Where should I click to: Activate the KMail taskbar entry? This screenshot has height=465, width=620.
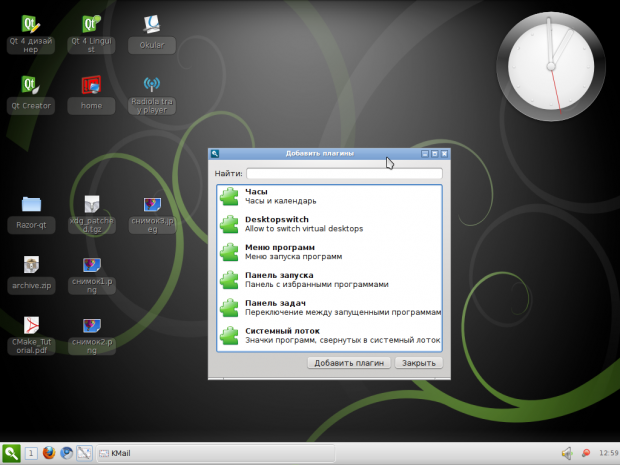coord(215,453)
